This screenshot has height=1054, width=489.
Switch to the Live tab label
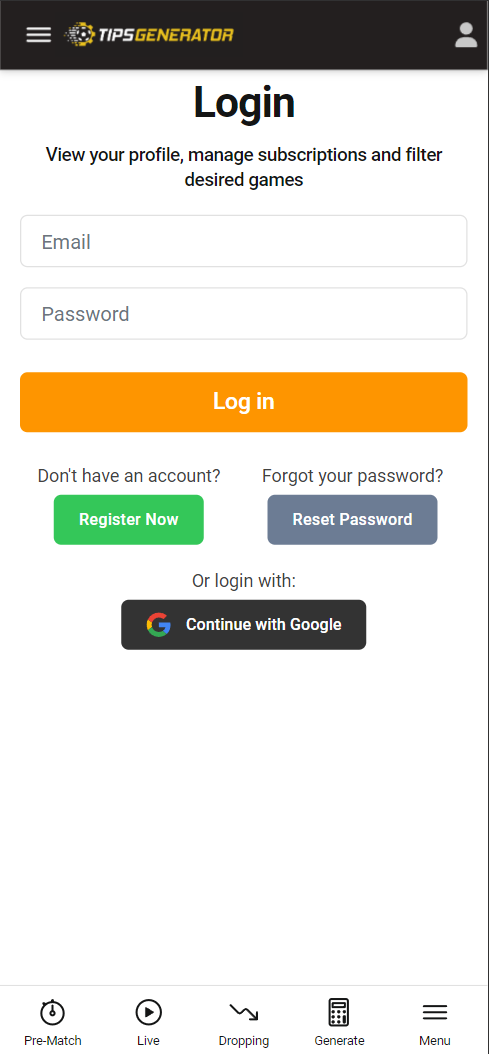point(149,1041)
